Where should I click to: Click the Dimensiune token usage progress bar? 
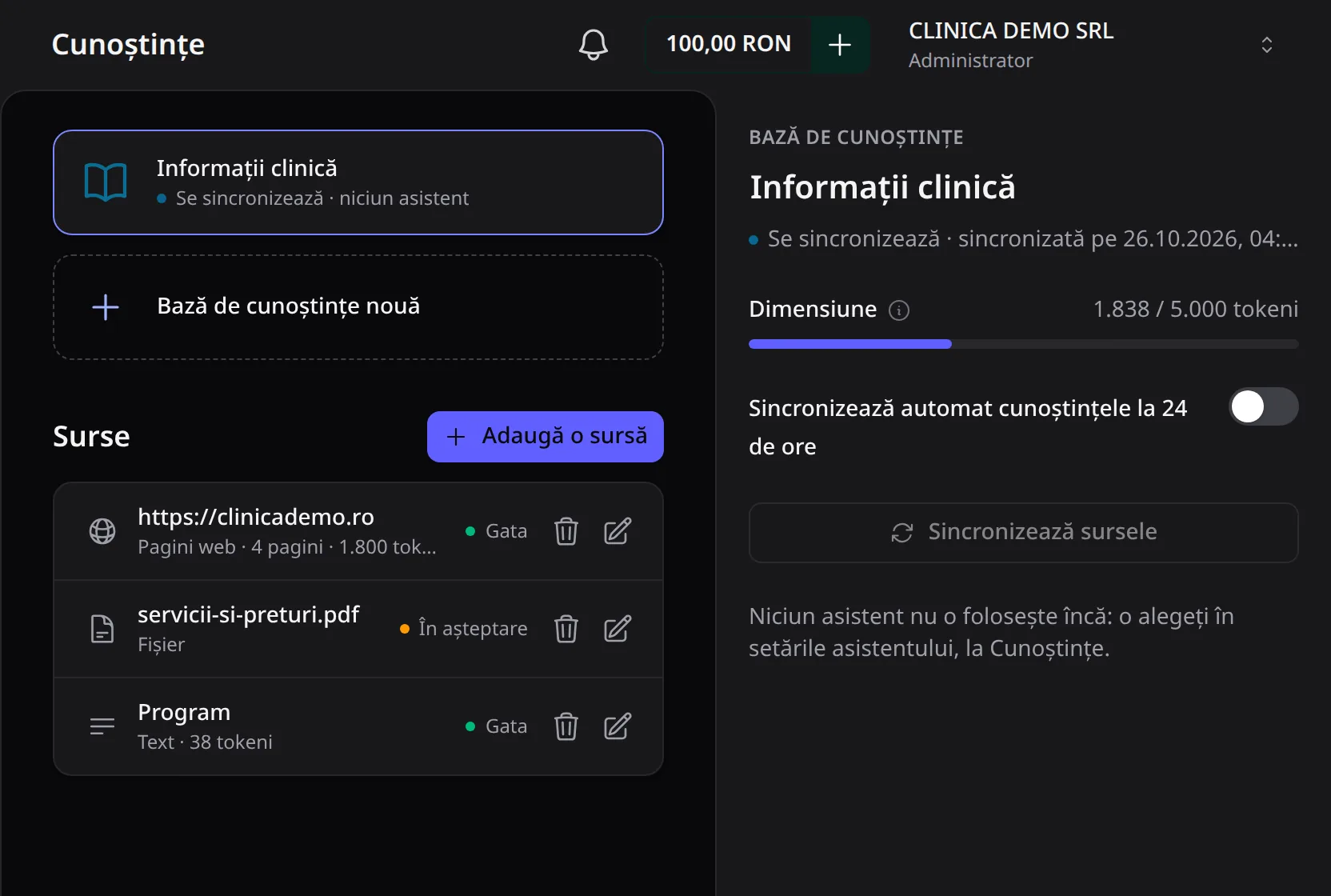[1023, 344]
